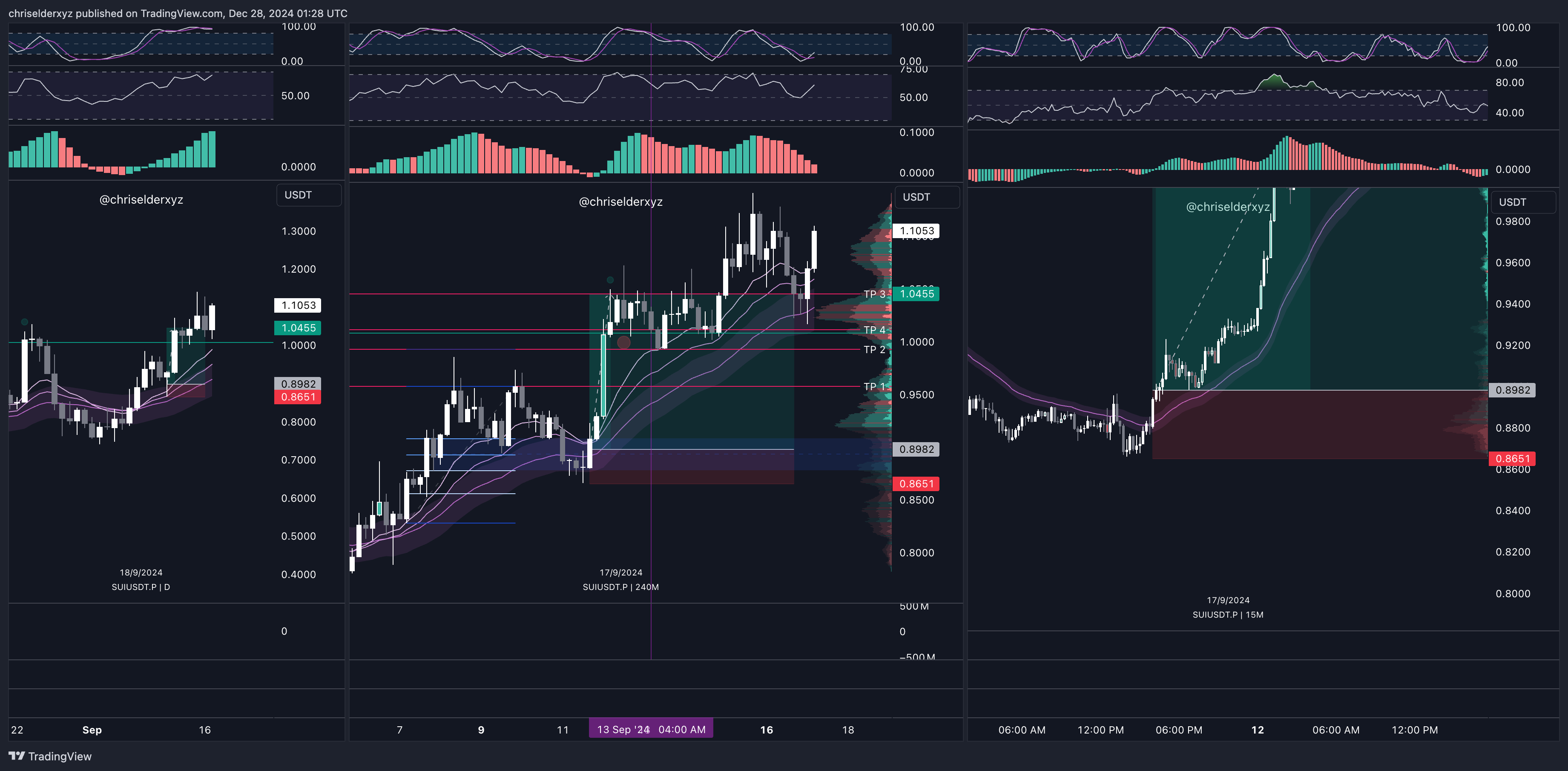The height and width of the screenshot is (771, 1568).
Task: Click green dot marker on the daily chart
Action: point(24,322)
